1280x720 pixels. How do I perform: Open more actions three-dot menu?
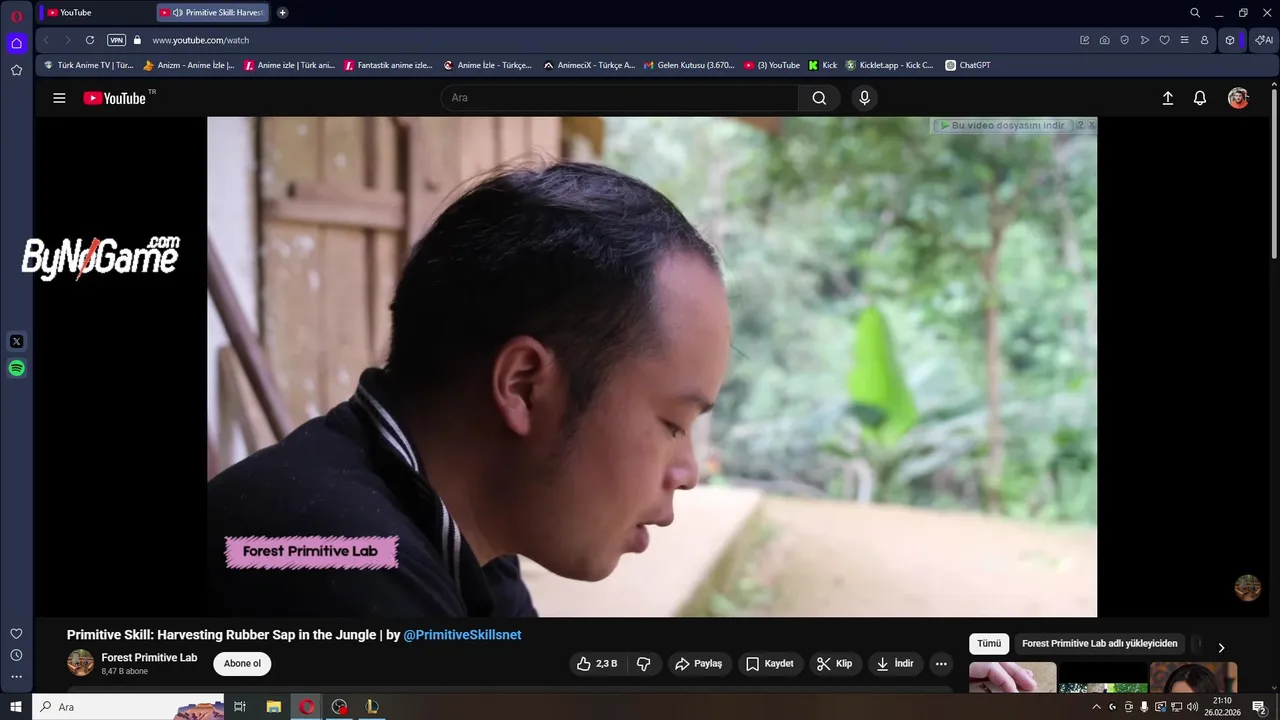tap(941, 664)
